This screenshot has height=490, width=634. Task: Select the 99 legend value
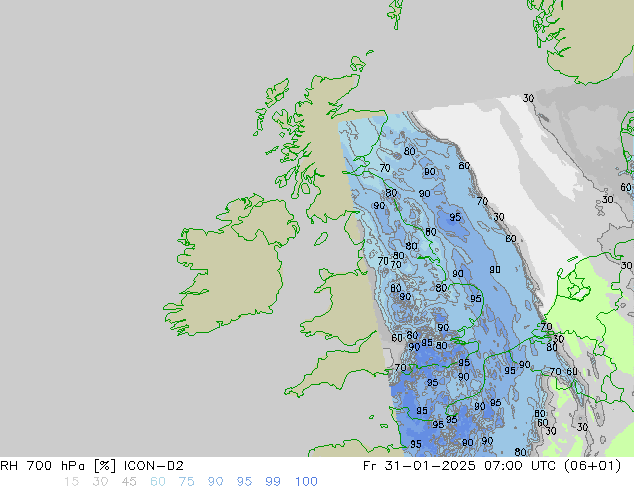coord(273,482)
